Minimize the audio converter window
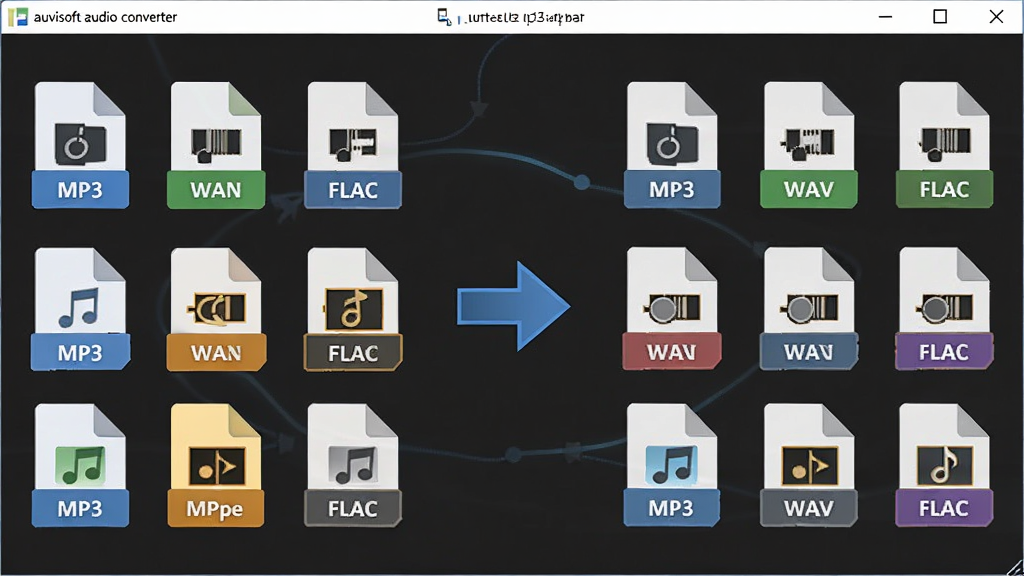1024x576 pixels. [886, 16]
